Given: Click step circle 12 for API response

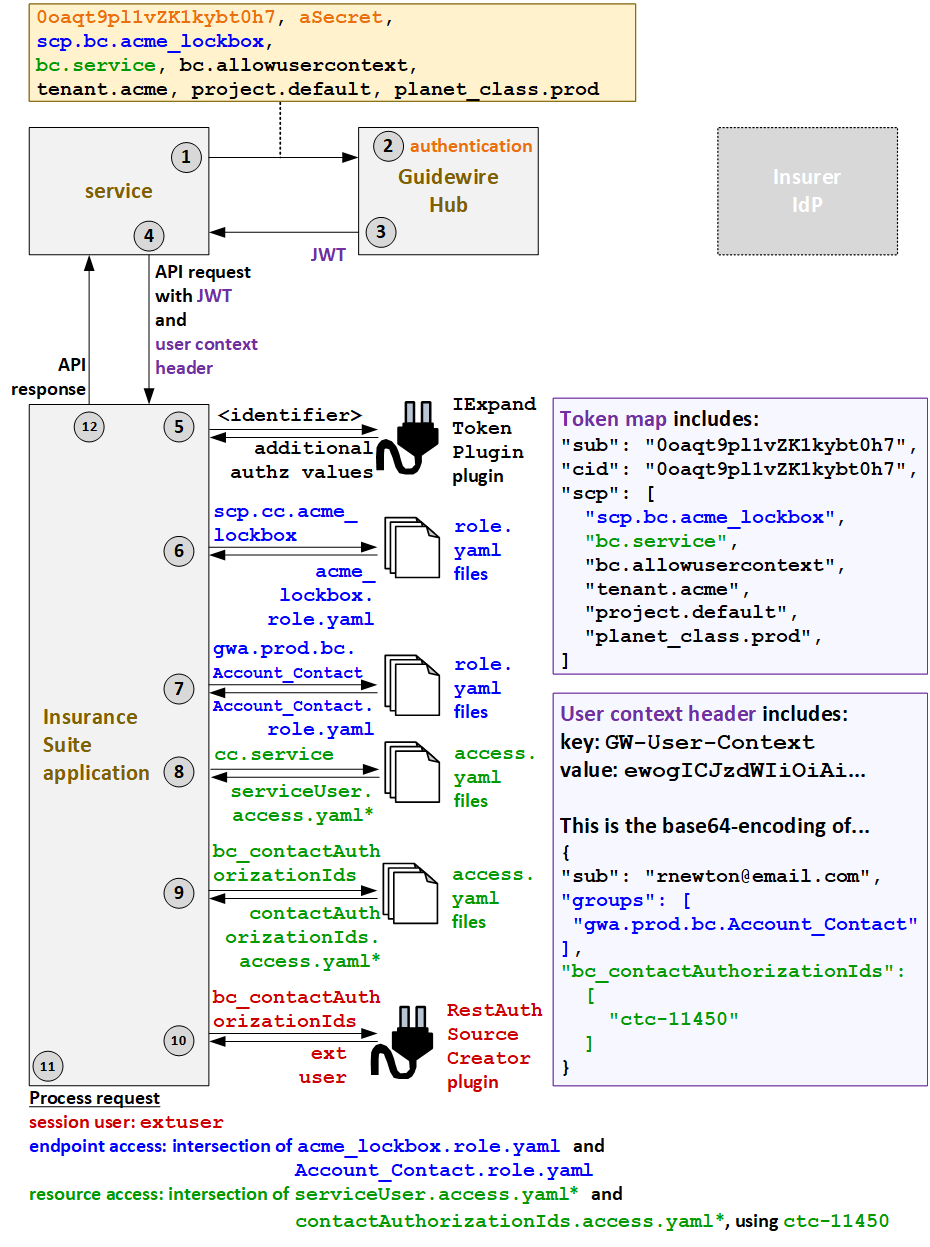Looking at the screenshot, I should pos(89,427).
